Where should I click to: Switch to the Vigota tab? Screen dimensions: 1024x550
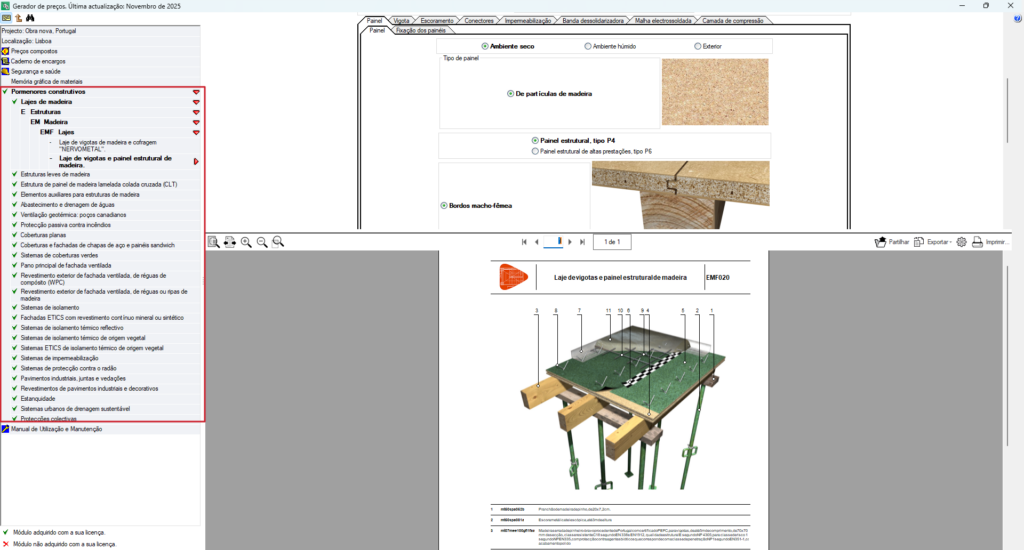(x=401, y=21)
